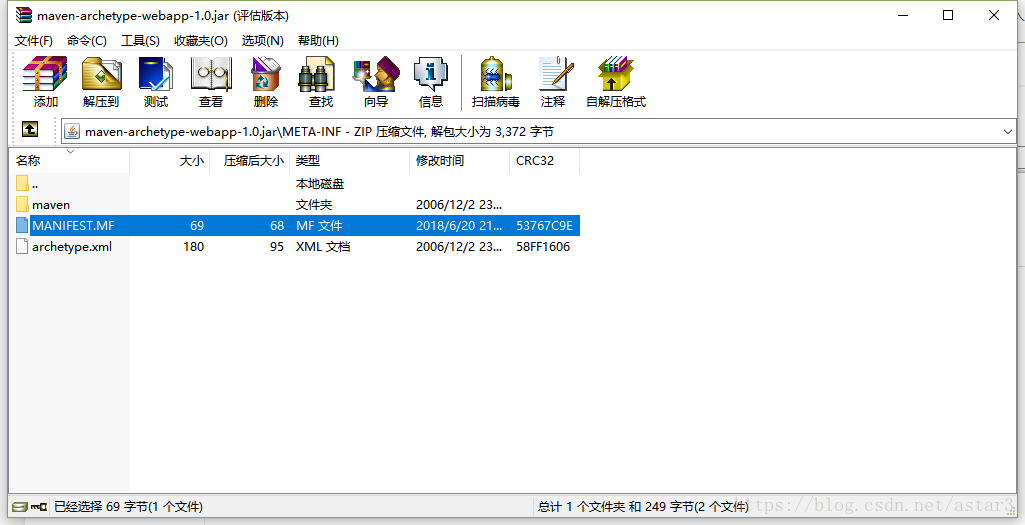
Task: Click the 53767C9E CRC value
Action: (x=545, y=226)
